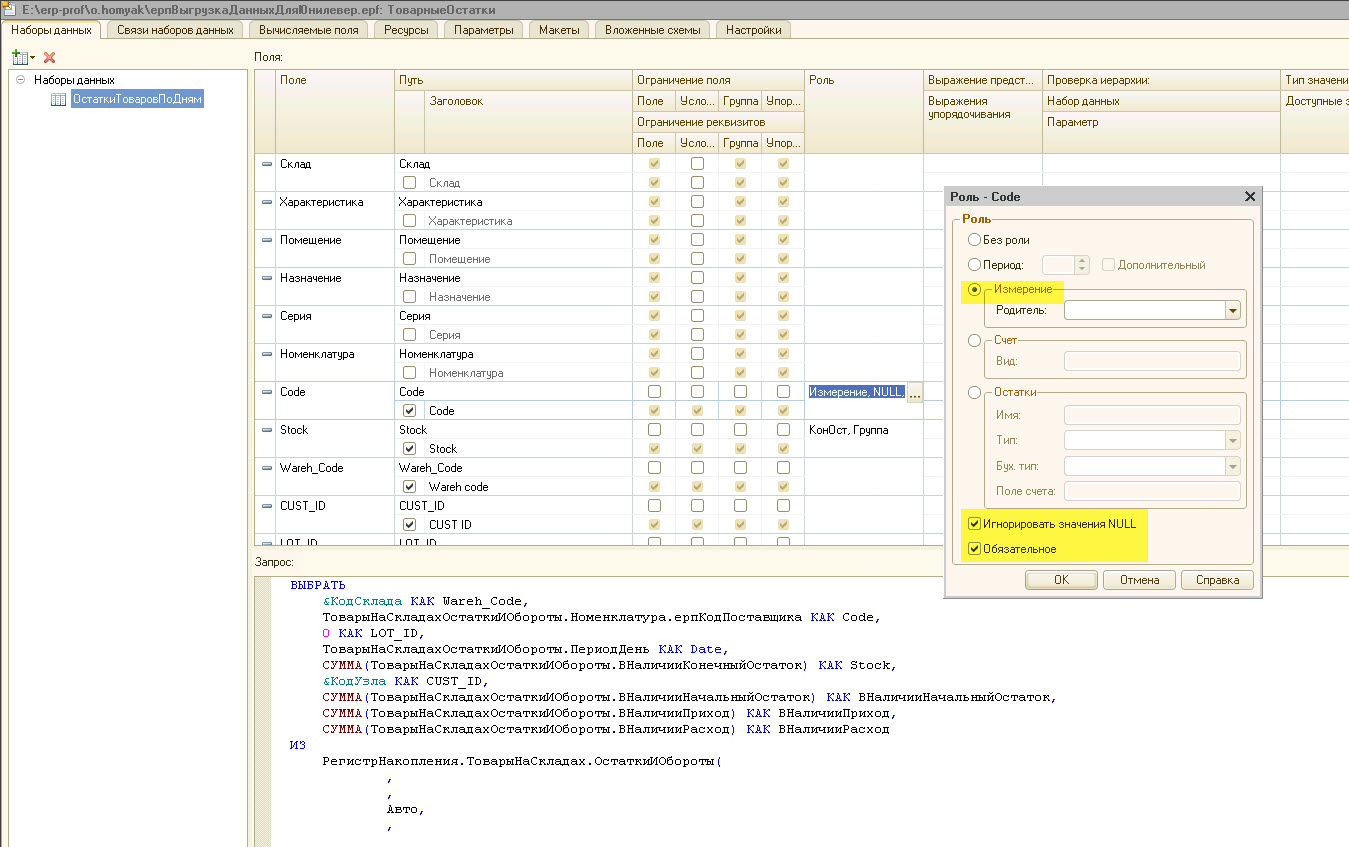Toggle Stock row Группа restriction checkbox
Viewport: 1349px width, 847px height.
pos(740,430)
